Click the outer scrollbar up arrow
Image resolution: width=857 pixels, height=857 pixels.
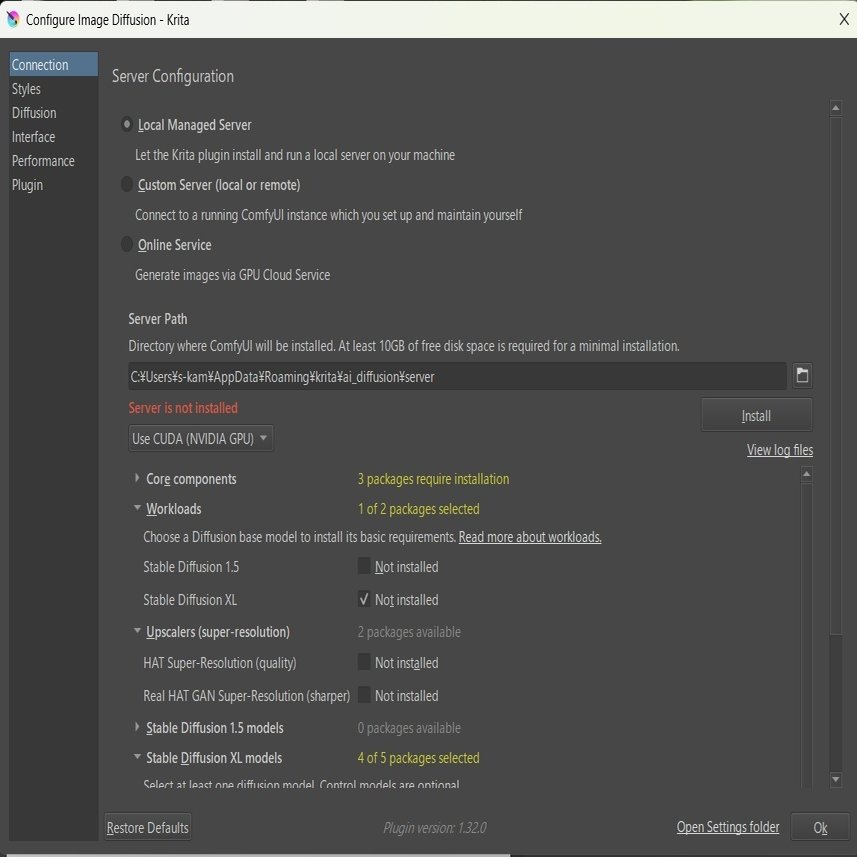coord(836,108)
